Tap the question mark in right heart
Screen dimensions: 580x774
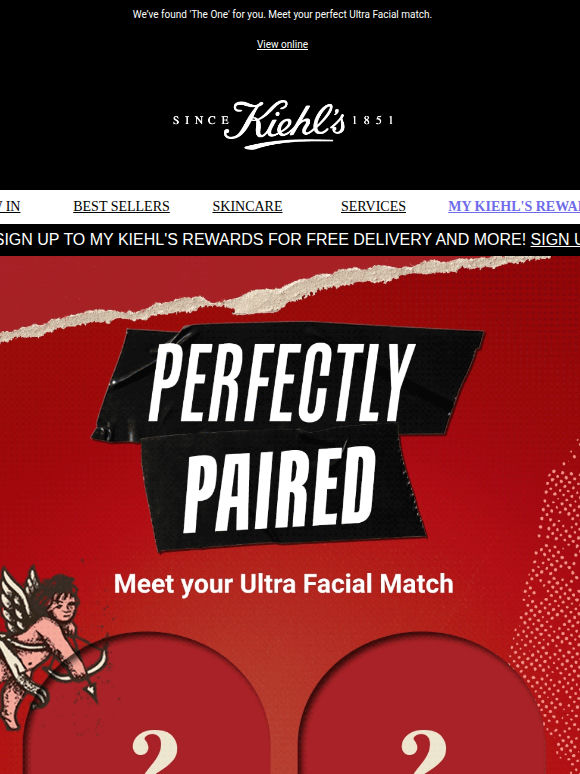424,752
